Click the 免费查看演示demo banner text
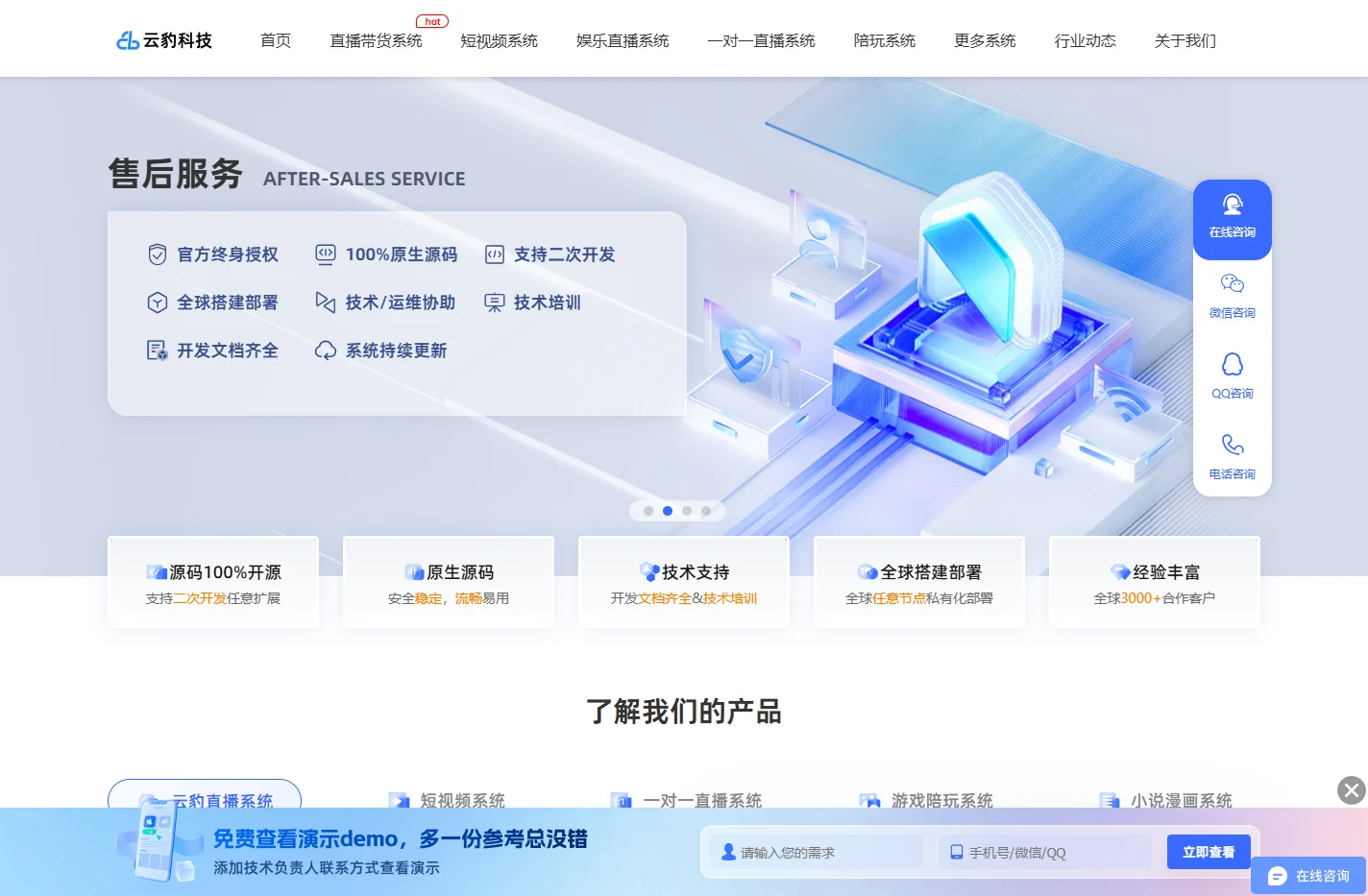This screenshot has height=896, width=1368. (400, 838)
